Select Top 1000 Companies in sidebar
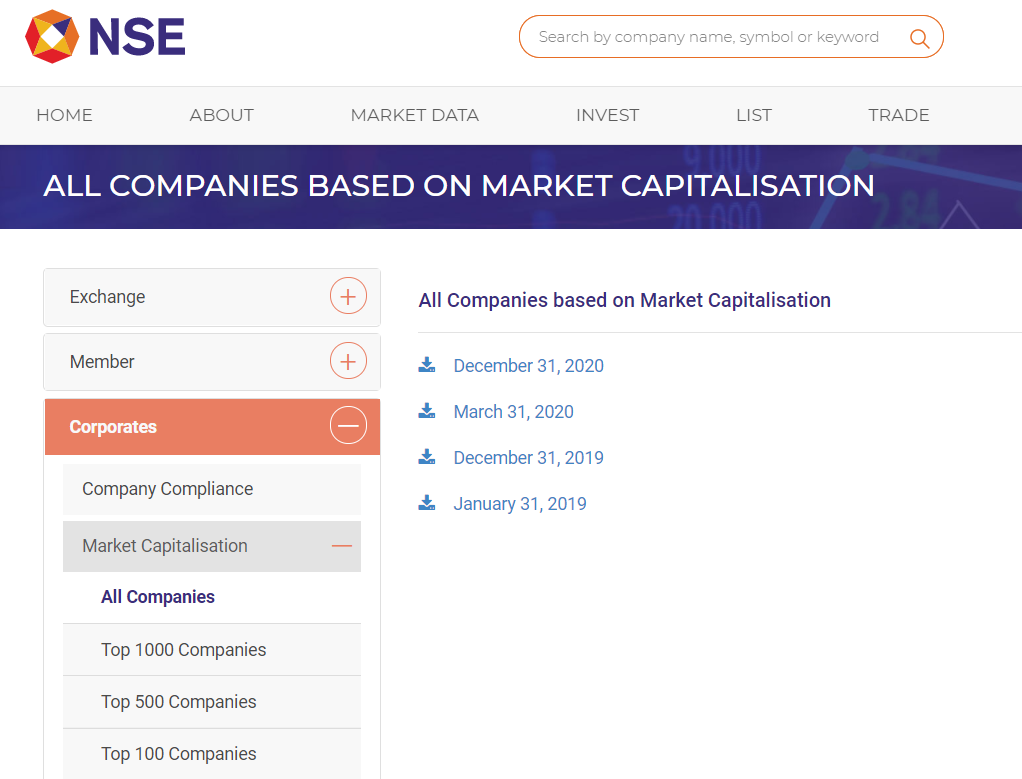 (183, 650)
